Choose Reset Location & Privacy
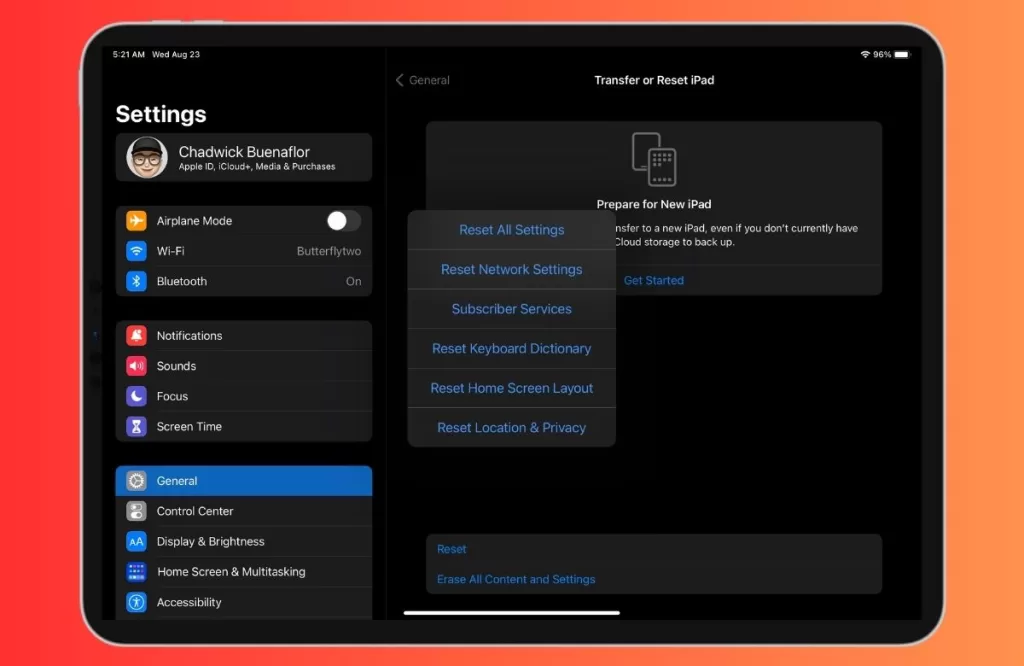Image resolution: width=1024 pixels, height=666 pixels. point(511,428)
